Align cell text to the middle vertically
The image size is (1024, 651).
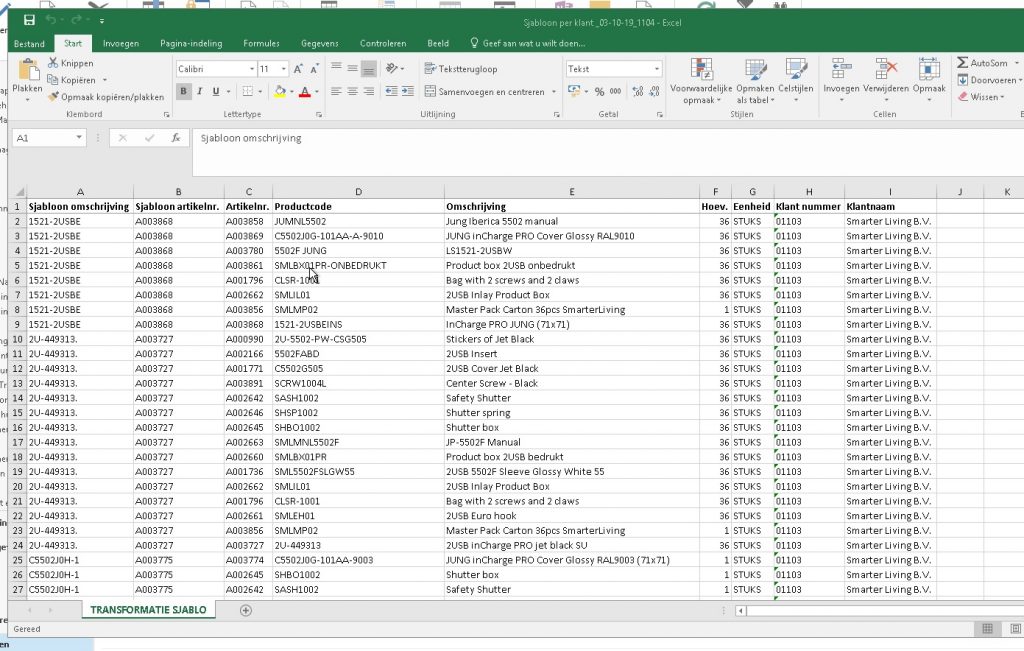pos(353,67)
